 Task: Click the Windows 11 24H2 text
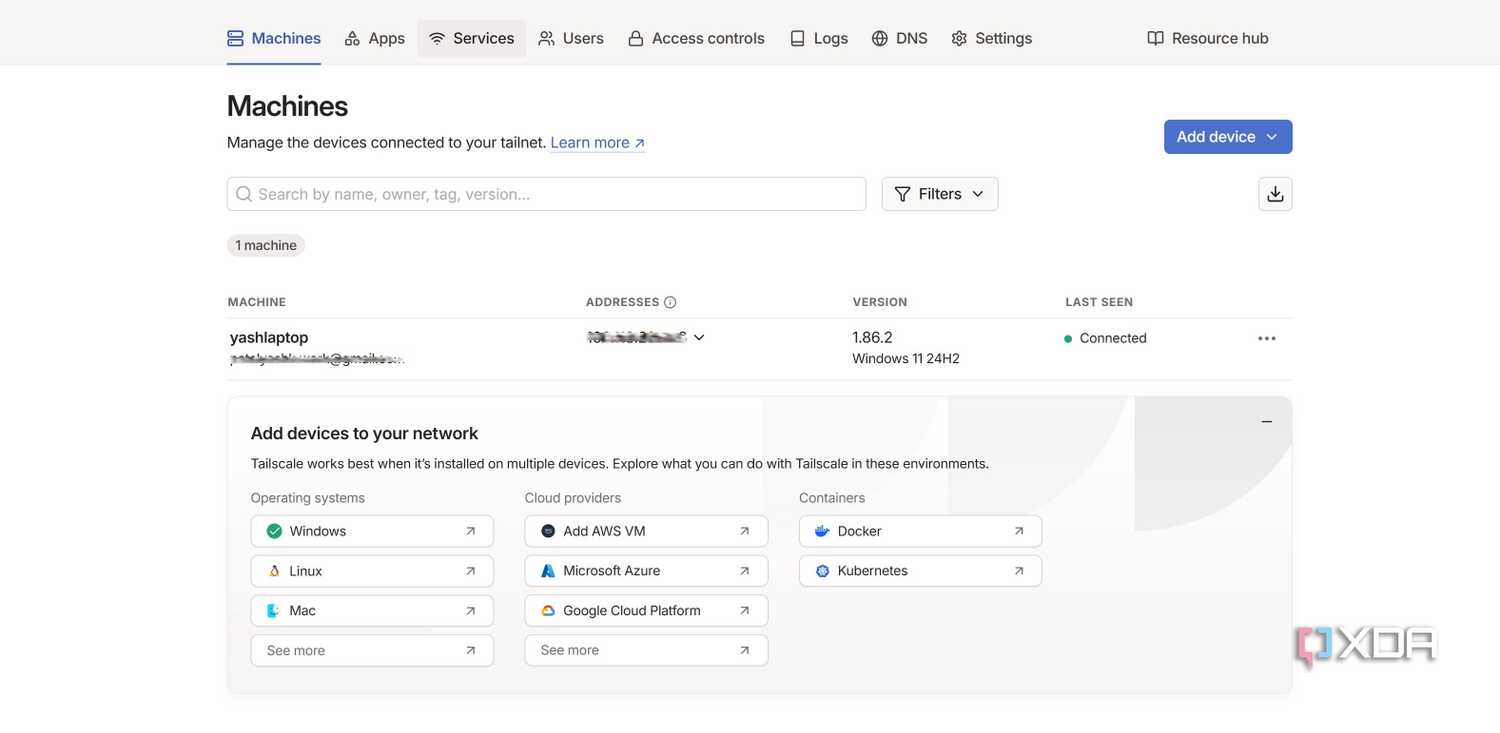pos(906,358)
